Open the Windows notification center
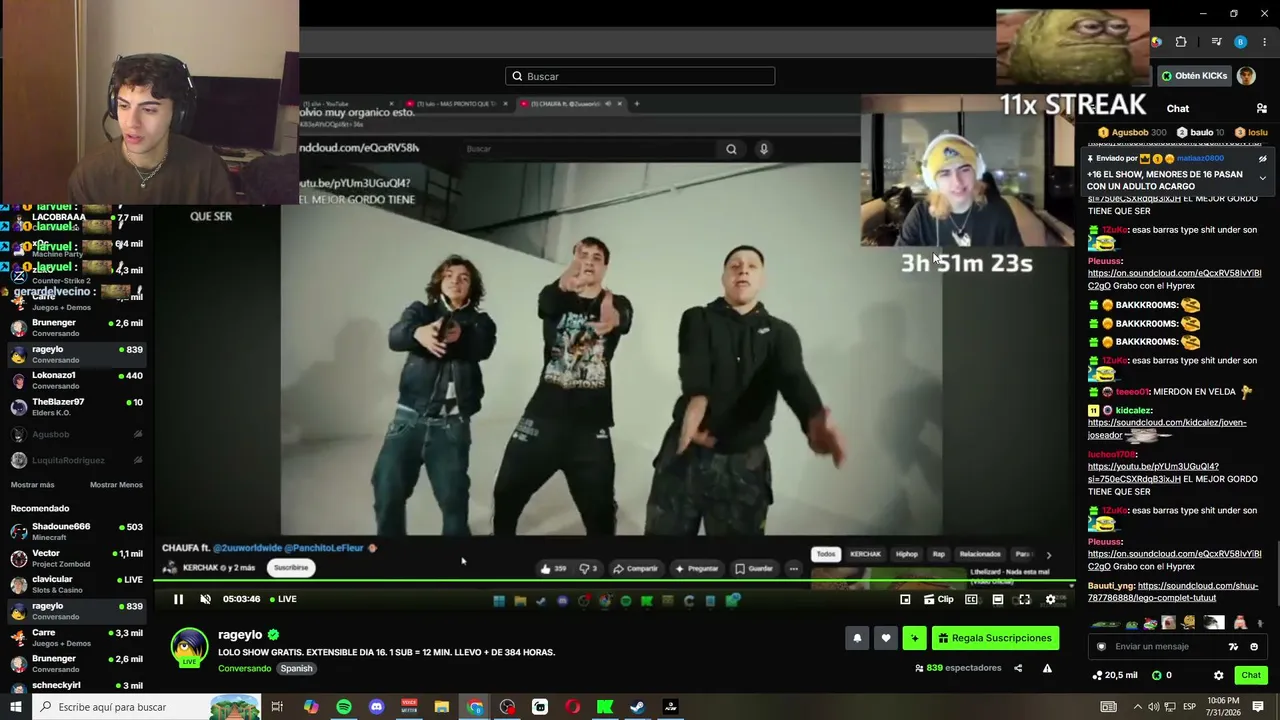Viewport: 1280px width, 720px height. 1258,707
